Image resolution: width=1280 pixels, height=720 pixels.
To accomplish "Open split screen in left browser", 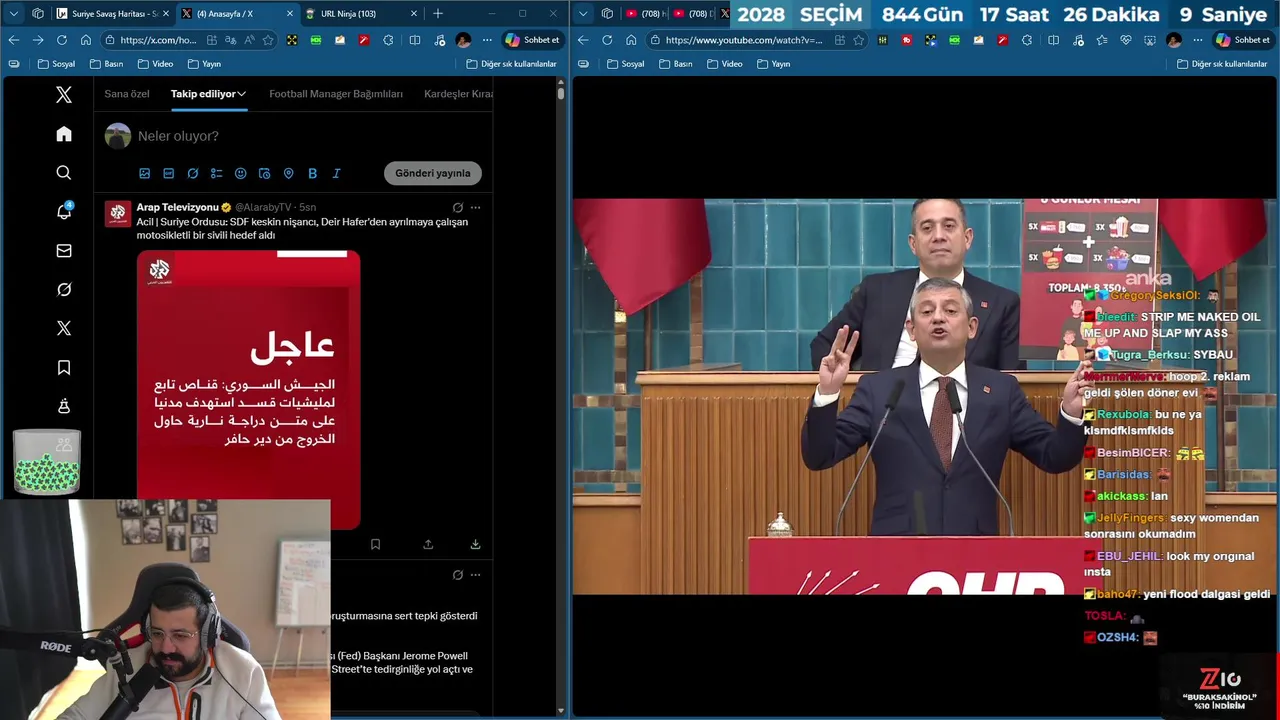I will [415, 40].
